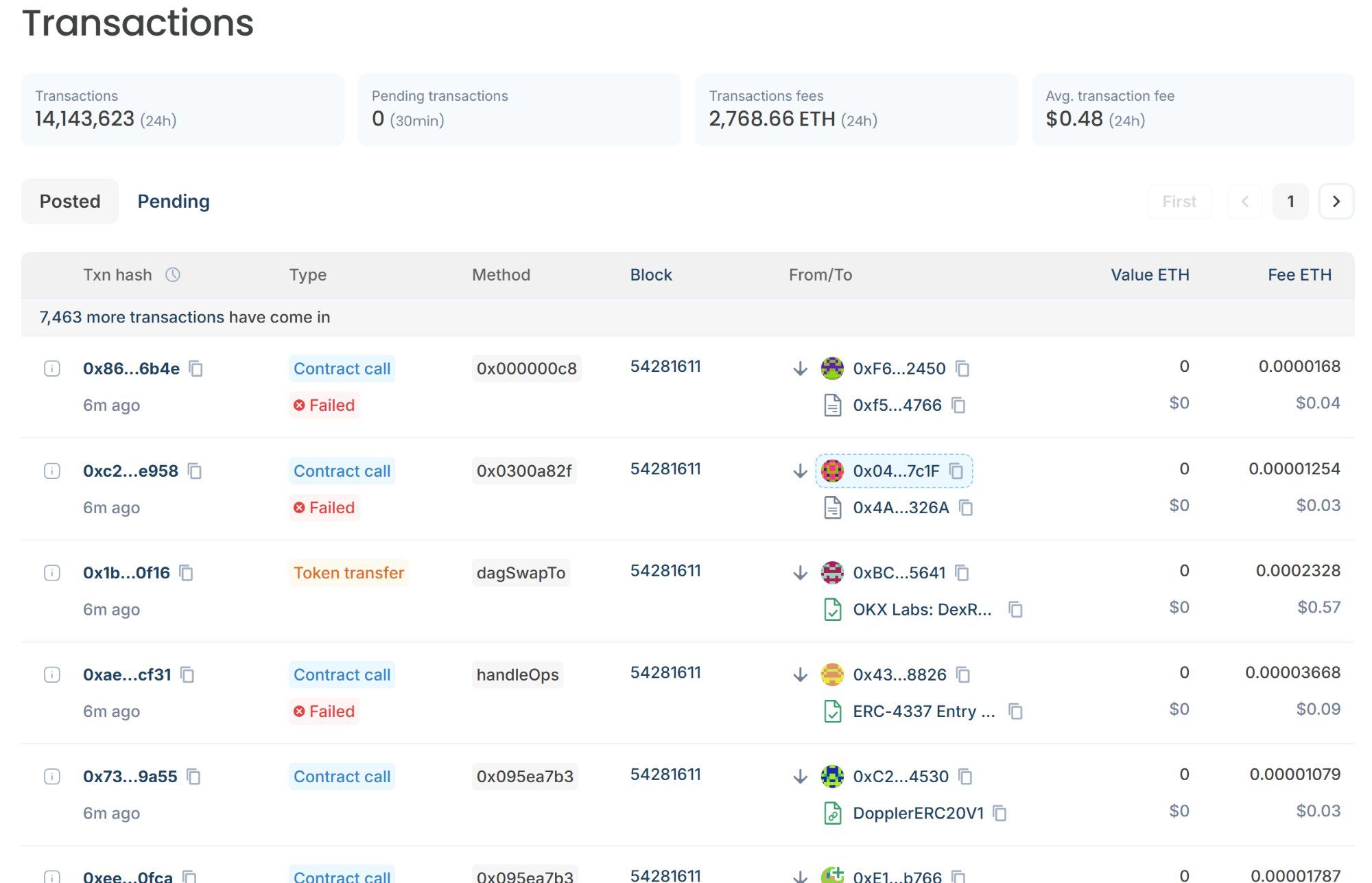Expand details for 0xc2...e958 transaction

[52, 471]
